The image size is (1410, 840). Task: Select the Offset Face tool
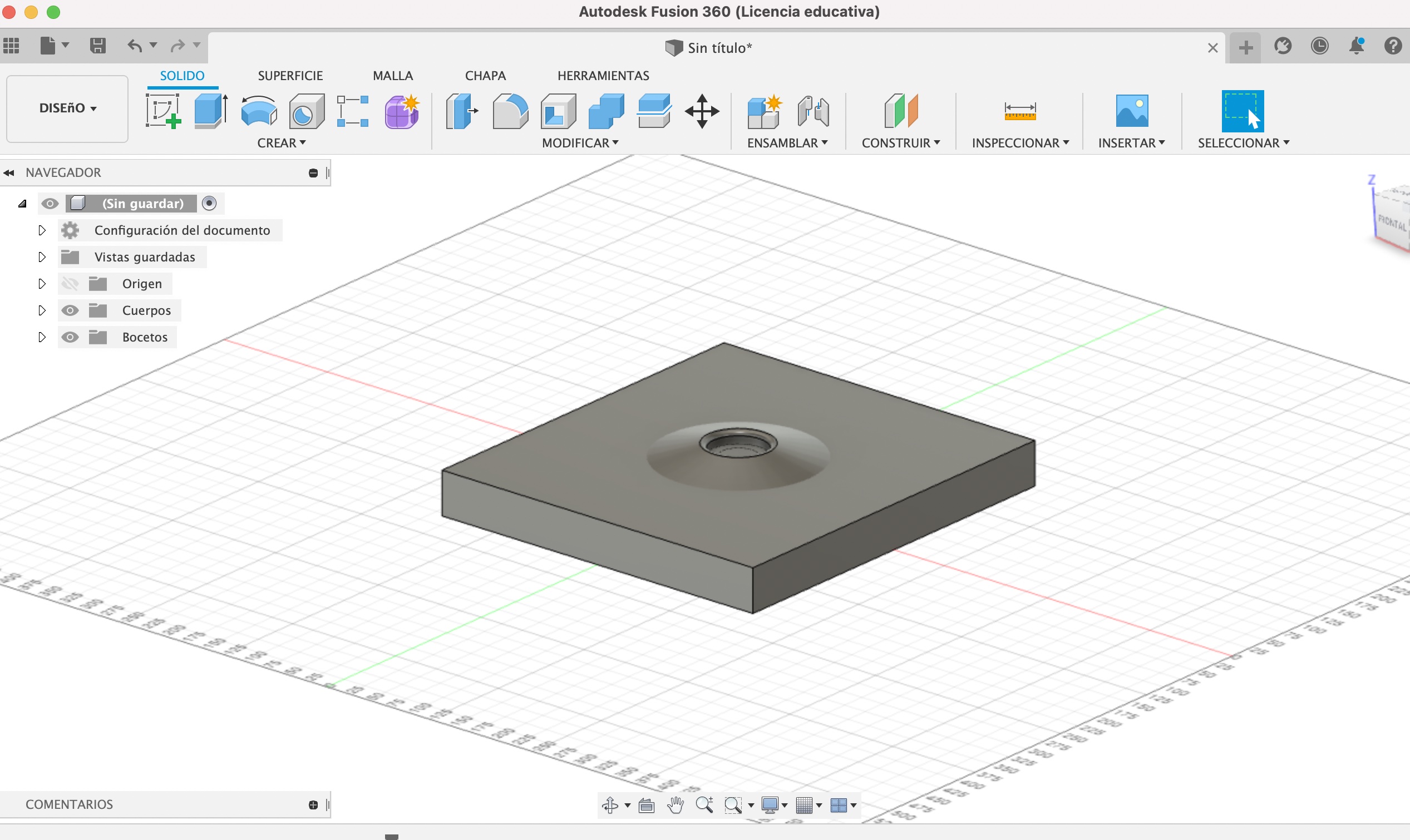coord(654,111)
